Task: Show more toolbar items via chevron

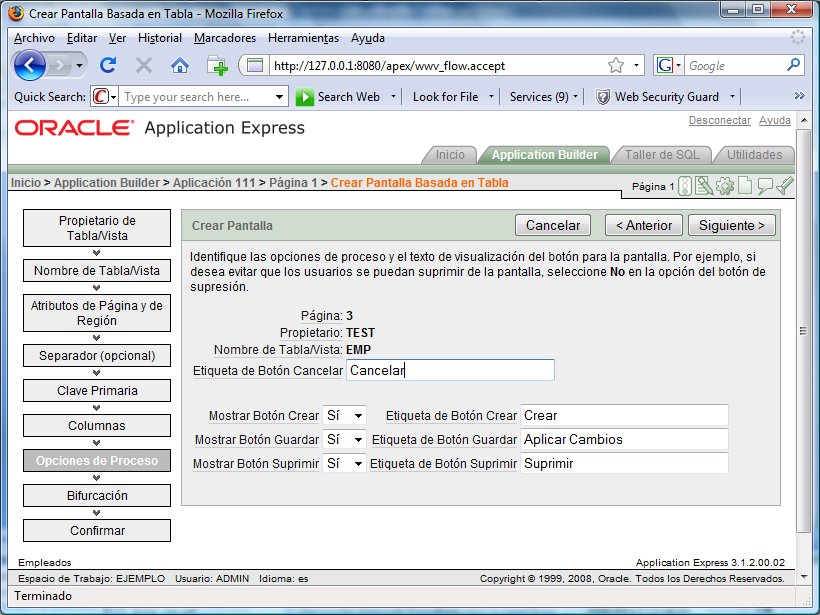Action: pyautogui.click(x=799, y=96)
